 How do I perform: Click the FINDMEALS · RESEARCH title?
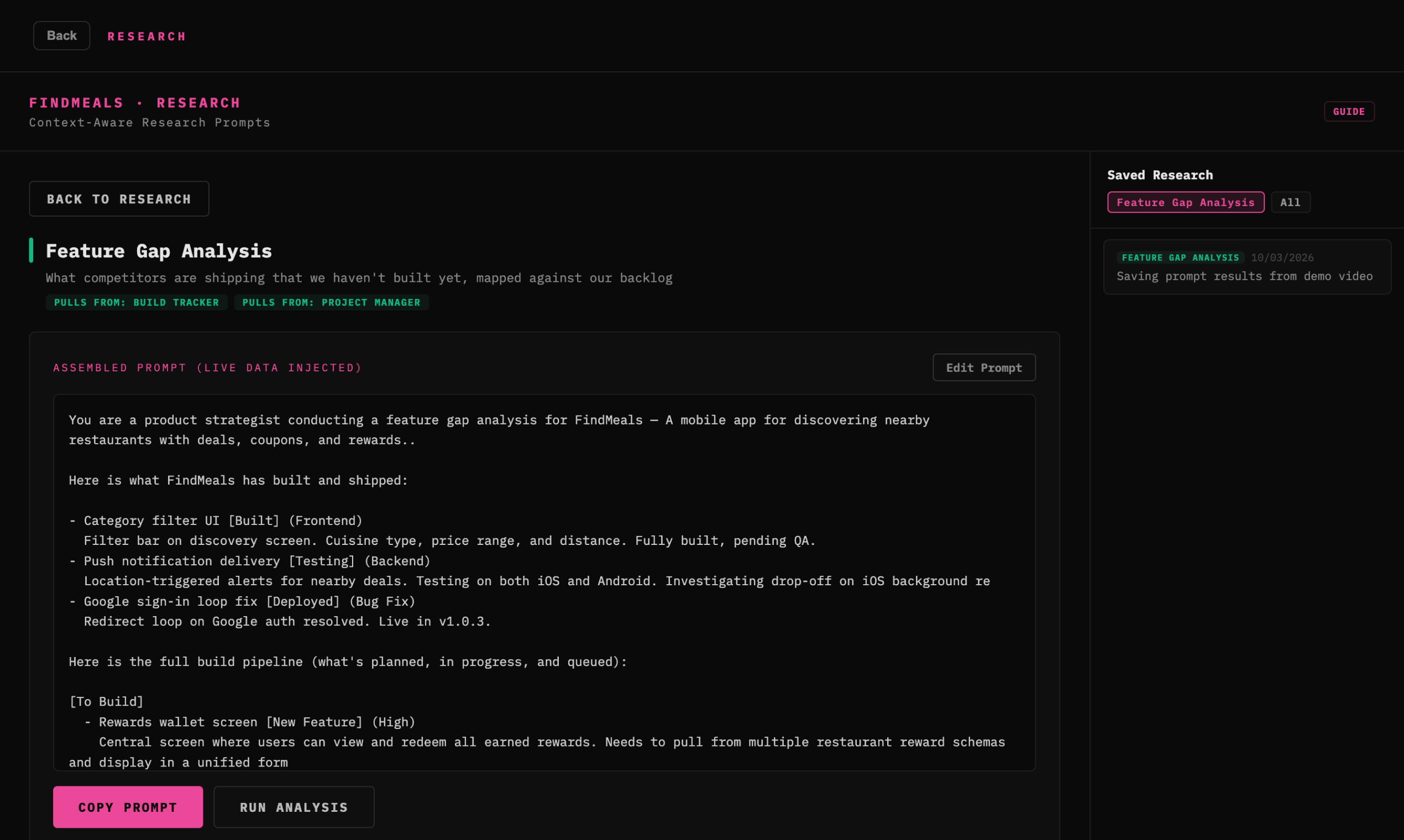pos(135,103)
